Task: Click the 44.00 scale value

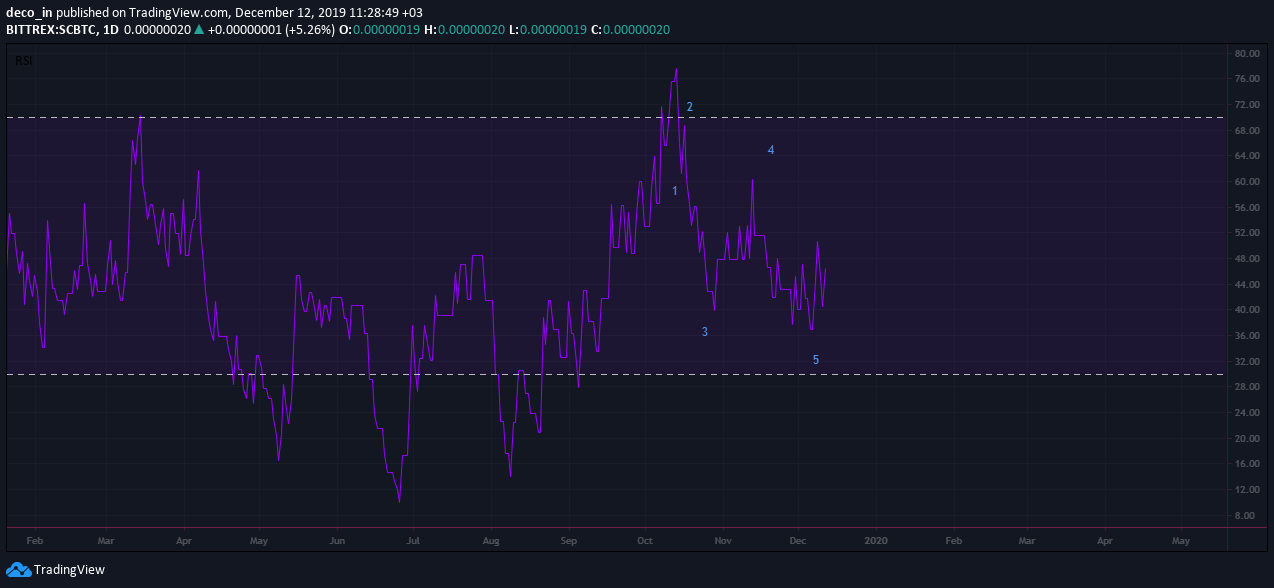Action: [1246, 284]
